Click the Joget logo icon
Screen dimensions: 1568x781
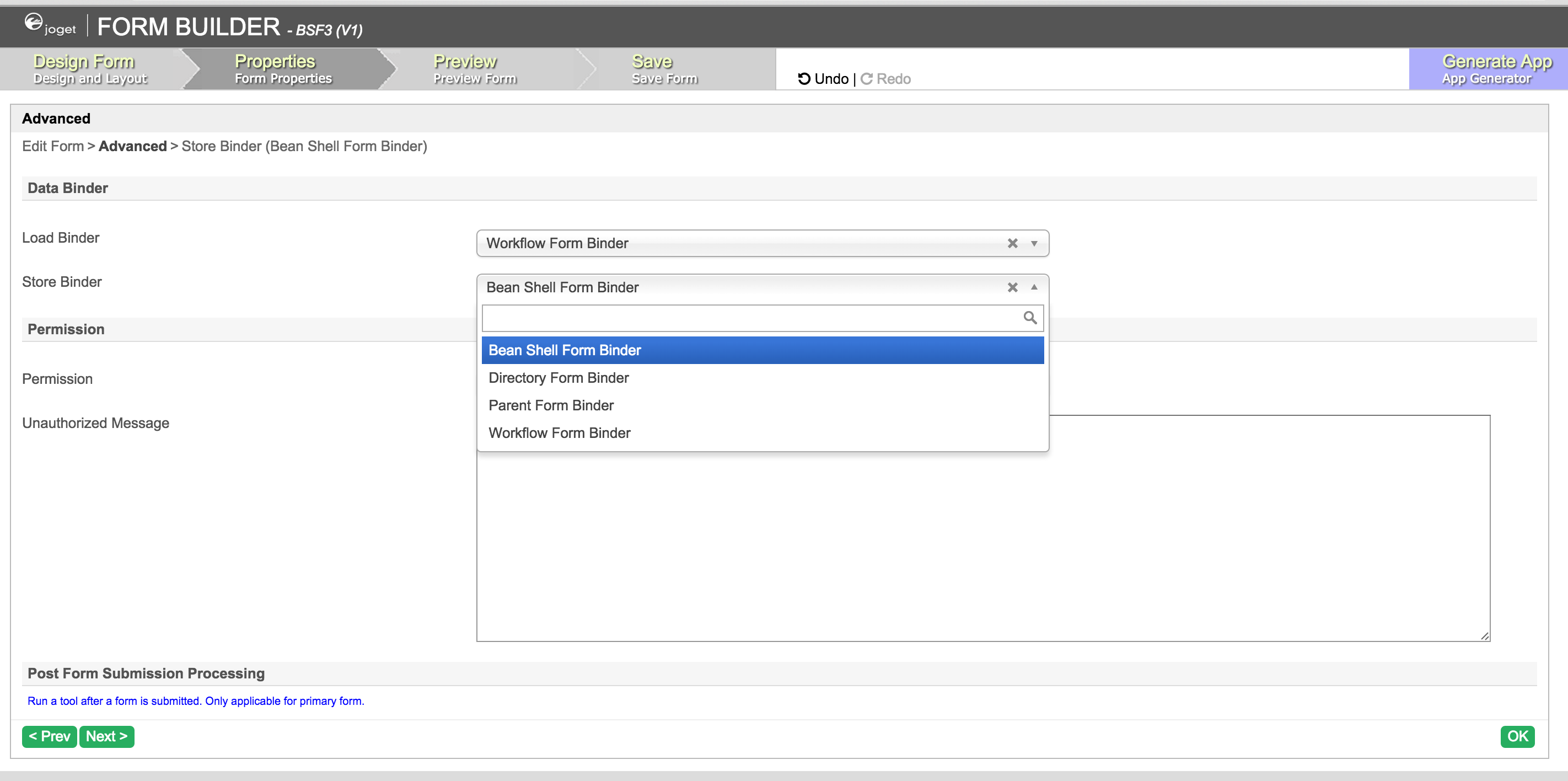(x=34, y=23)
